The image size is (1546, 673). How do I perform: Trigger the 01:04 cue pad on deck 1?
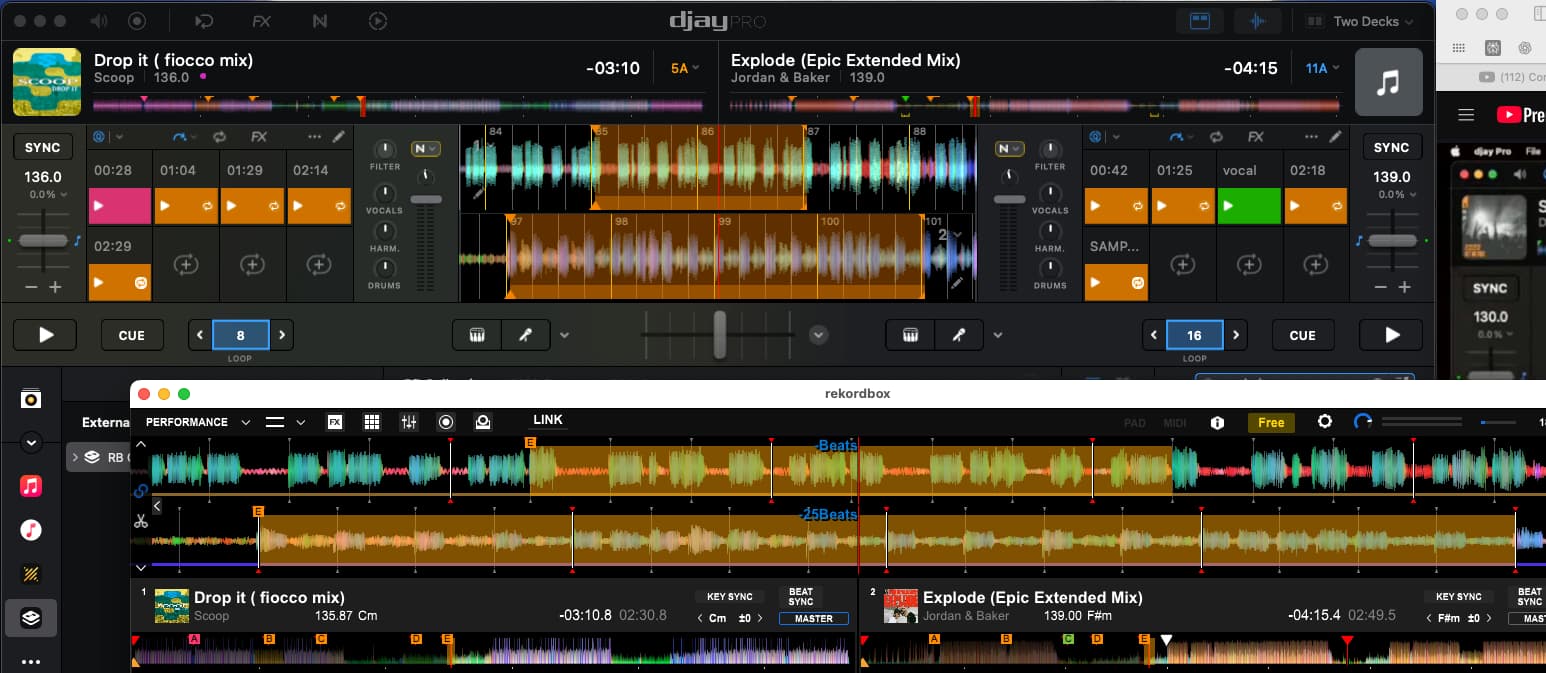click(x=186, y=205)
